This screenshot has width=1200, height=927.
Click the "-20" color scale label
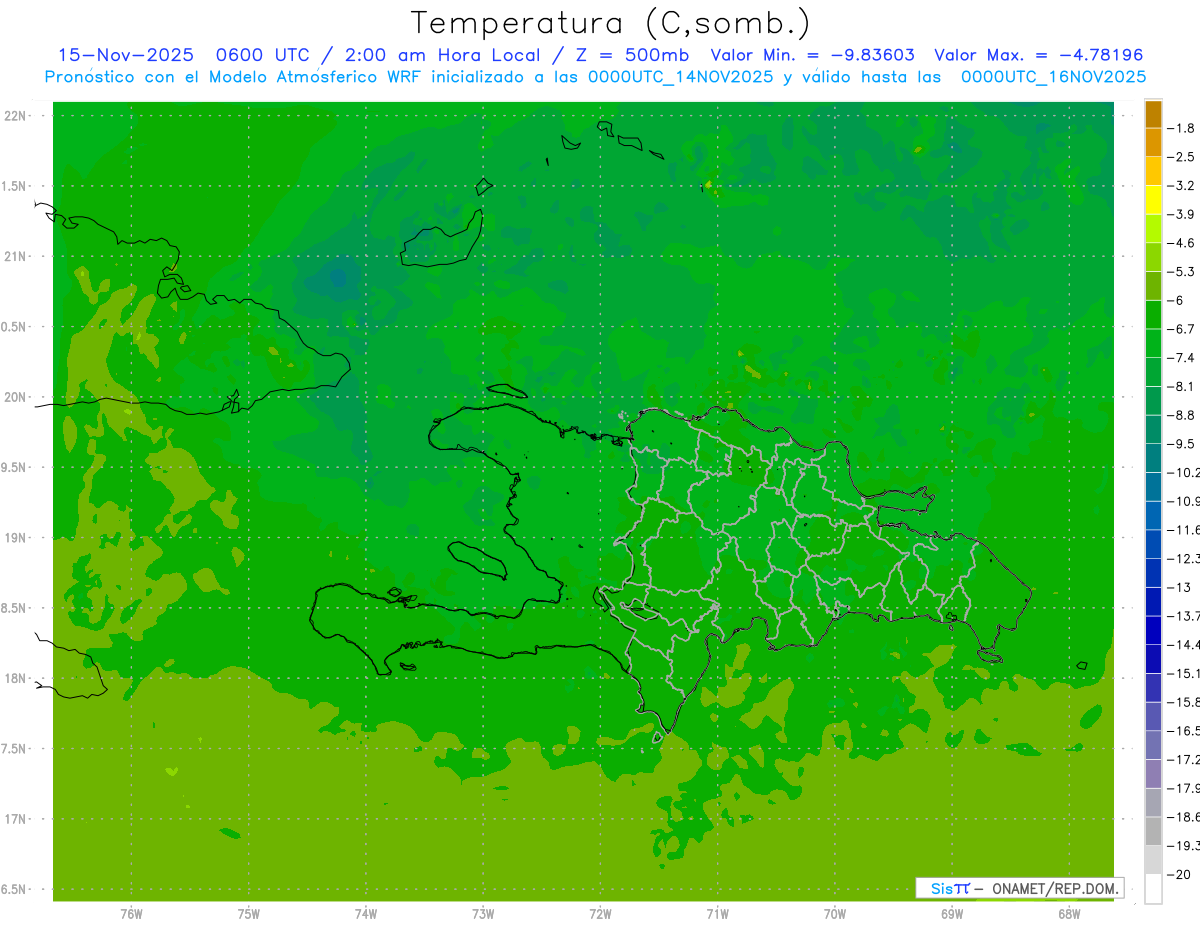coord(1179,875)
